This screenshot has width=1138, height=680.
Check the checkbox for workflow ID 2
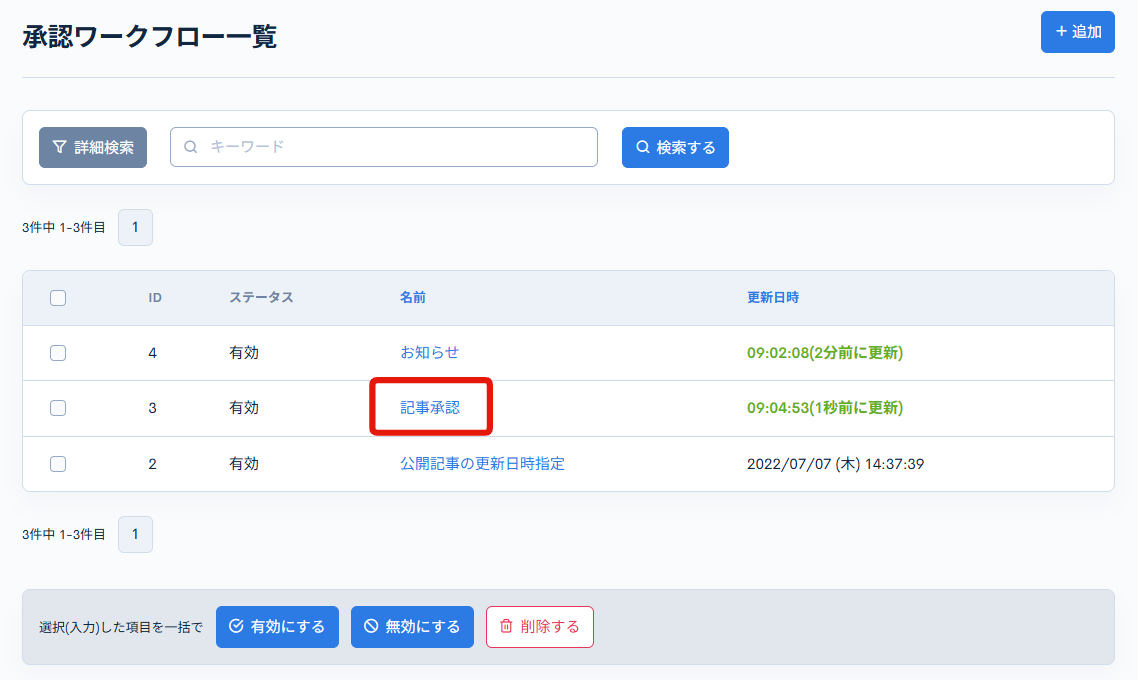click(57, 463)
